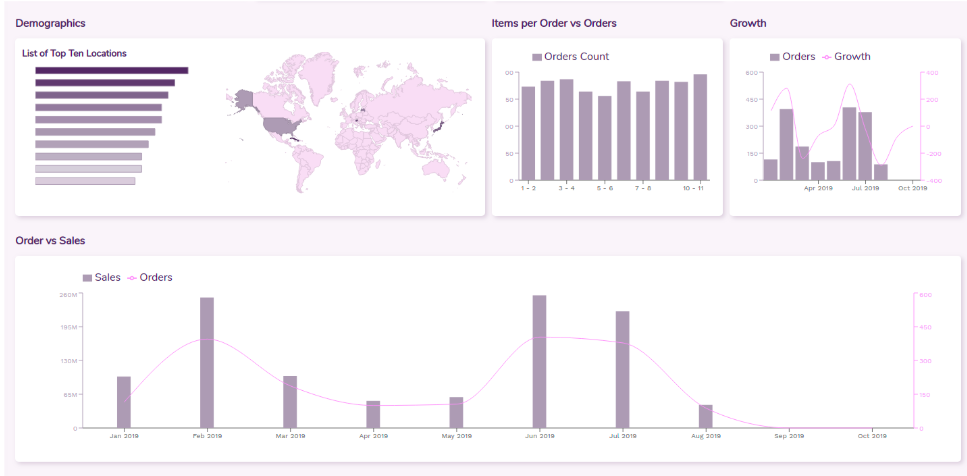Select the Feb 2019 sales bar
This screenshot has width=967, height=476.
click(207, 362)
